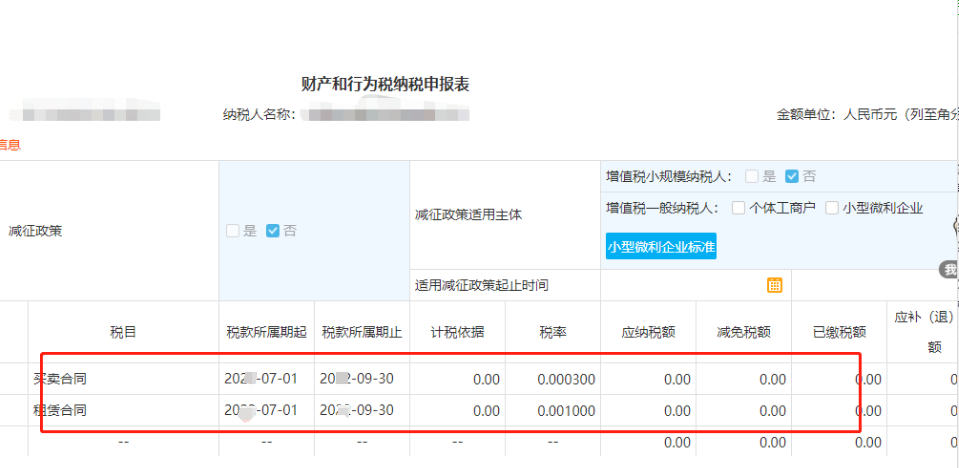
Task: Click 计税依据 value in 买卖合同 row
Action: click(x=486, y=379)
